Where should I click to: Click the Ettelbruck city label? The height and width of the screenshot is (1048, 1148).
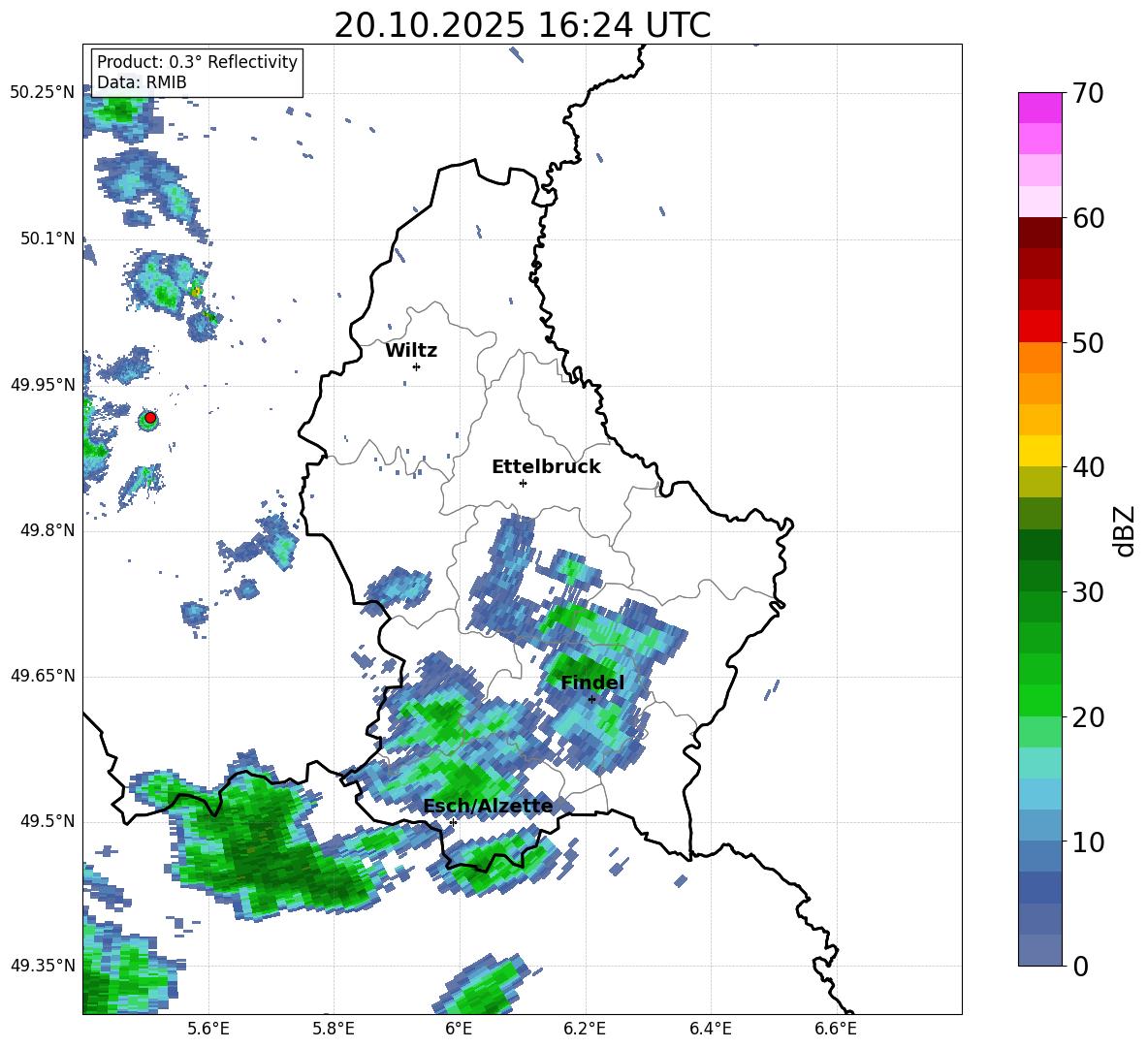pos(546,467)
